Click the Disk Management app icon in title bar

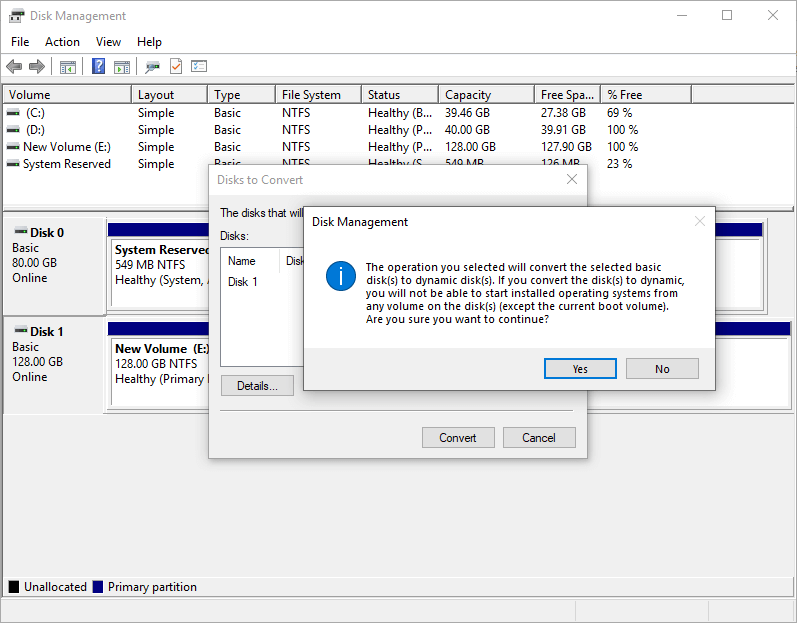[x=17, y=16]
